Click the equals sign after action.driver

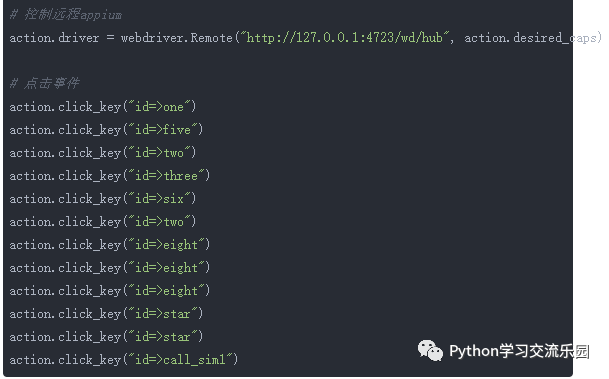coord(110,38)
